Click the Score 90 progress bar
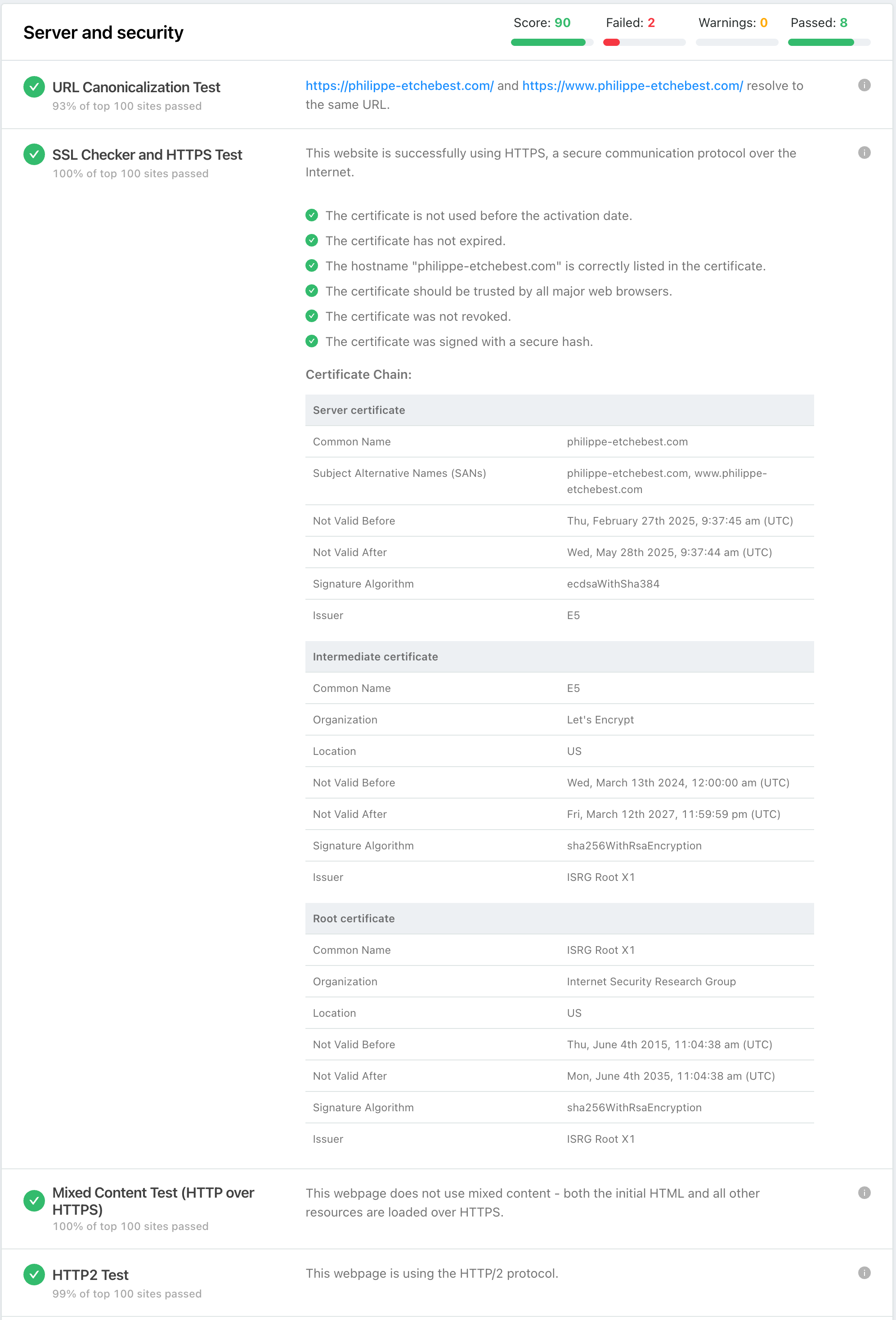Image resolution: width=896 pixels, height=1320 pixels. [552, 43]
